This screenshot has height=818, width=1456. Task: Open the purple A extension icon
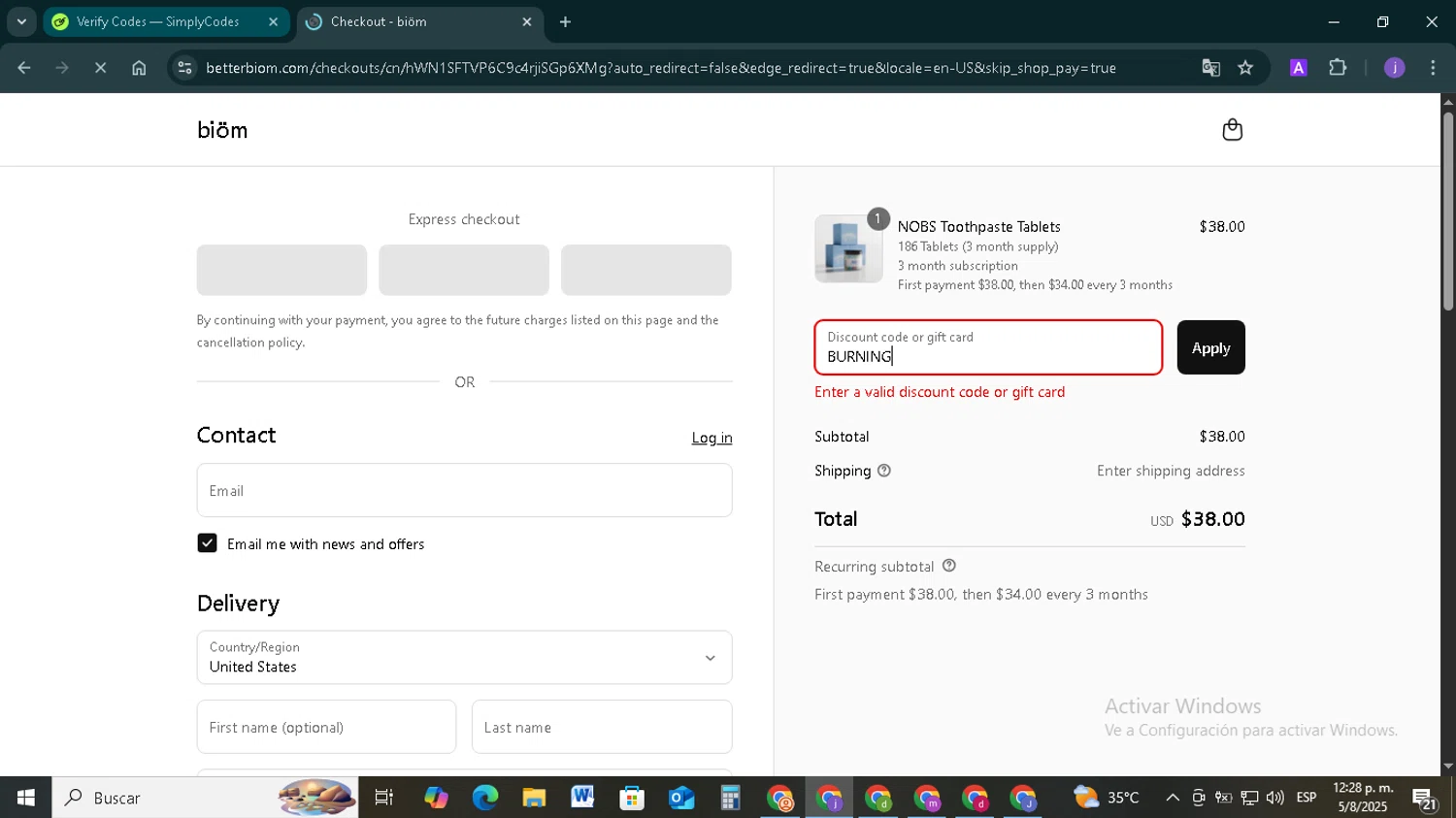point(1298,68)
